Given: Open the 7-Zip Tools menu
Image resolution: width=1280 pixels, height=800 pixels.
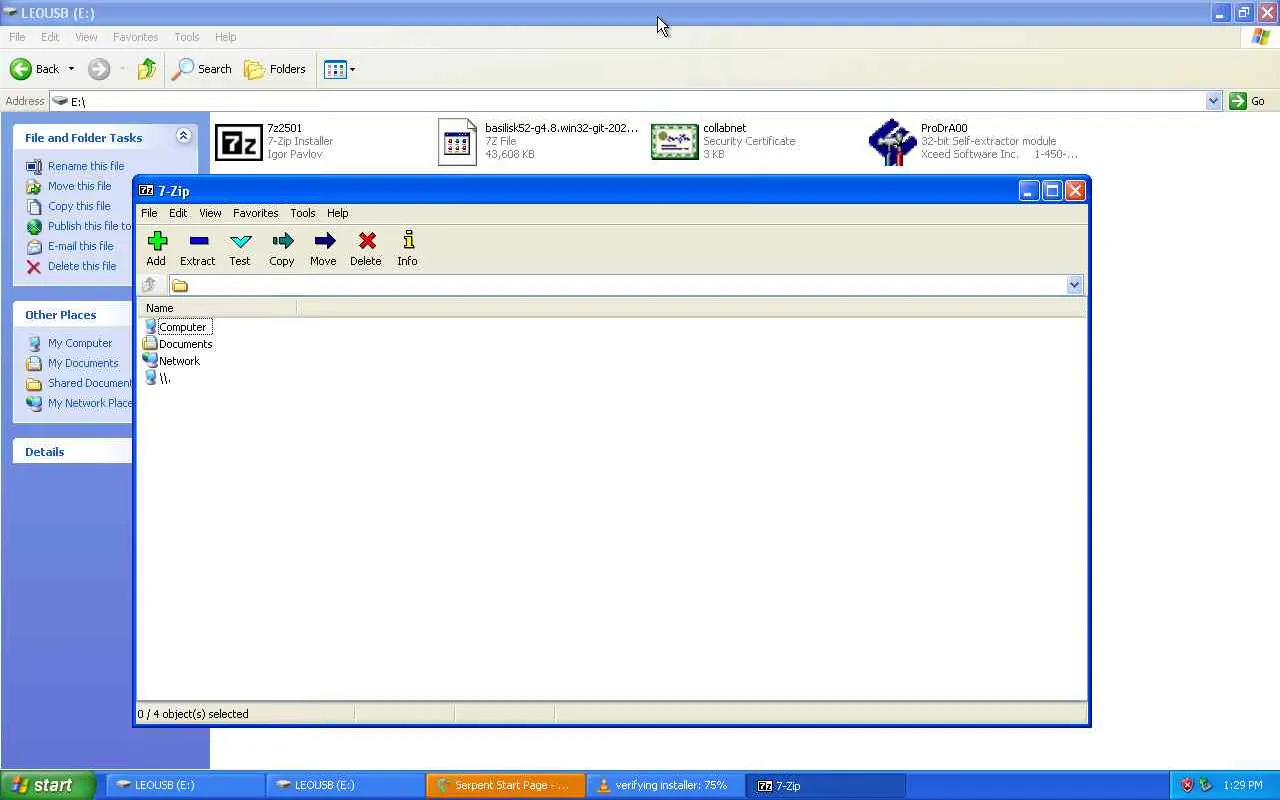Looking at the screenshot, I should point(303,213).
